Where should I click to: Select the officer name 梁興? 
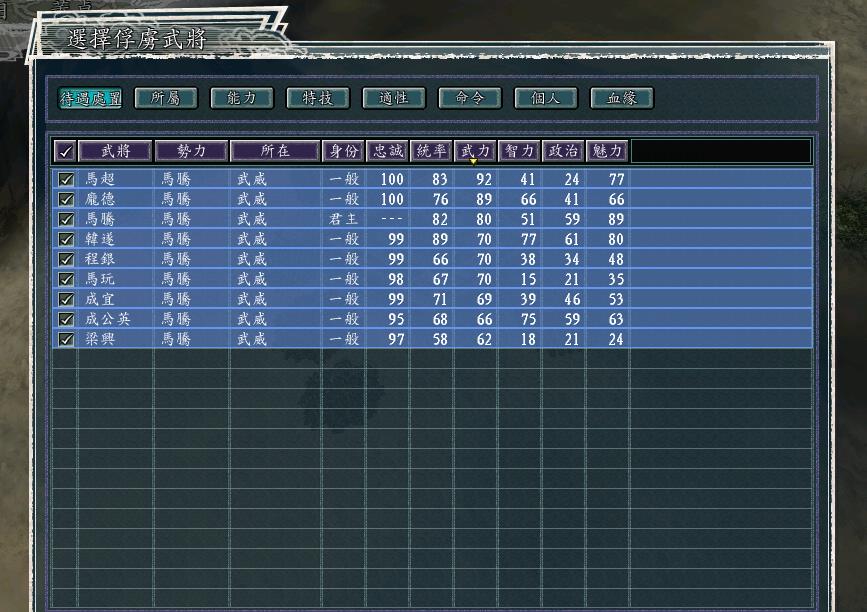100,339
